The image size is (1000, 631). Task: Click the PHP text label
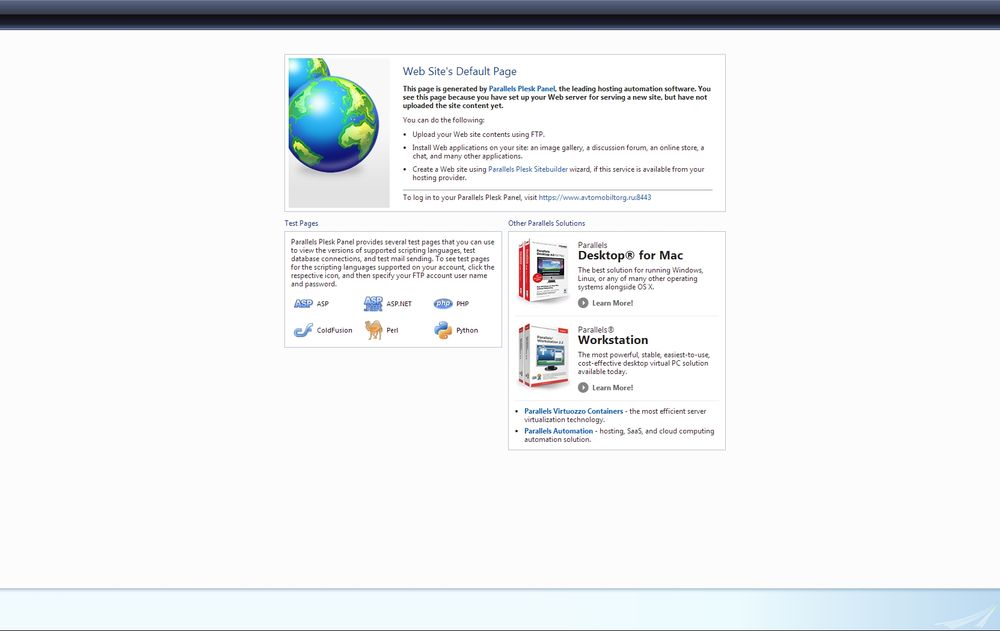tap(462, 304)
